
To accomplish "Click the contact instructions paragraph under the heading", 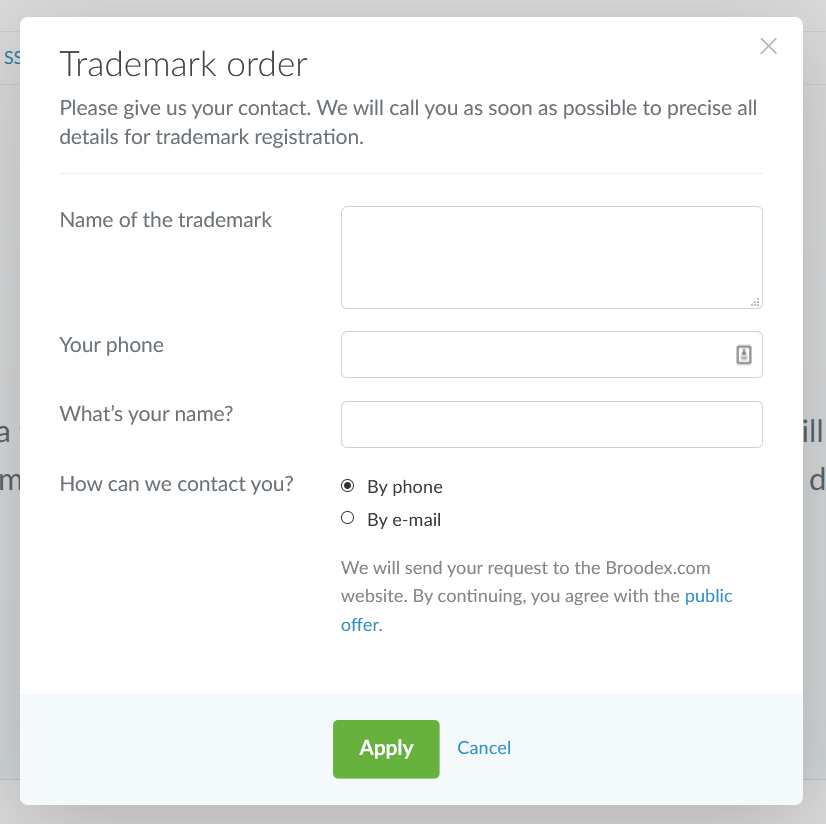I will (408, 122).
